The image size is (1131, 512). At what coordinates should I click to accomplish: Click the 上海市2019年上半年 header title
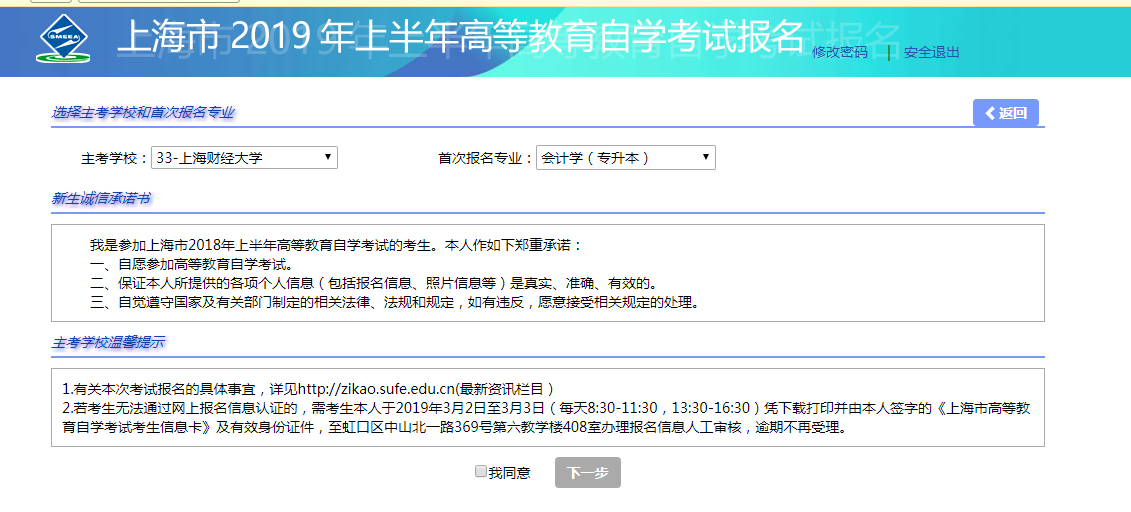point(460,38)
